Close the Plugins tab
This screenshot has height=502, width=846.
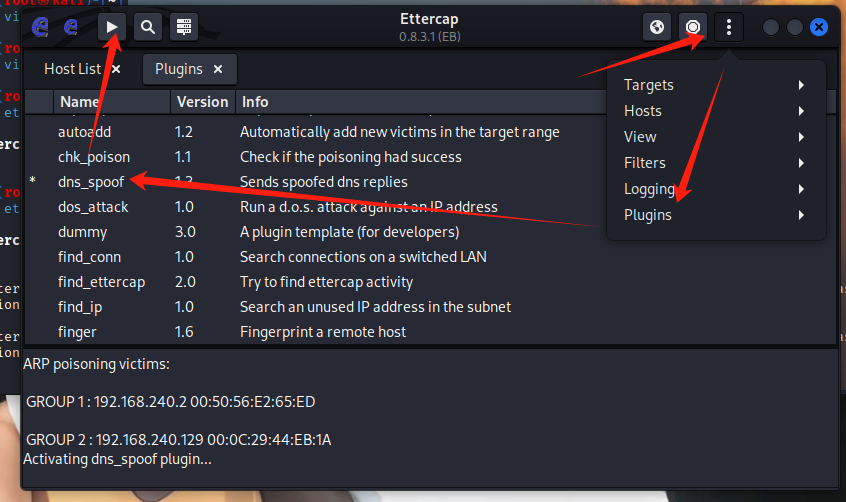tap(217, 69)
